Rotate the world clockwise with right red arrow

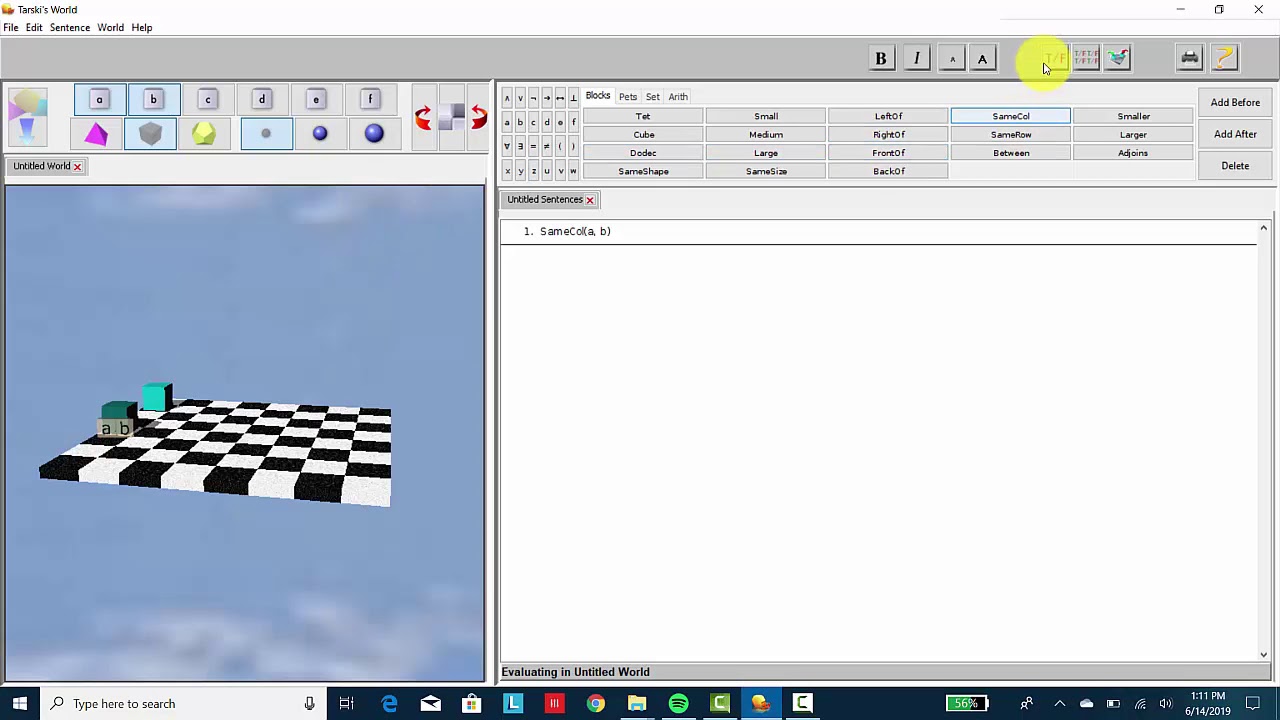[x=479, y=118]
